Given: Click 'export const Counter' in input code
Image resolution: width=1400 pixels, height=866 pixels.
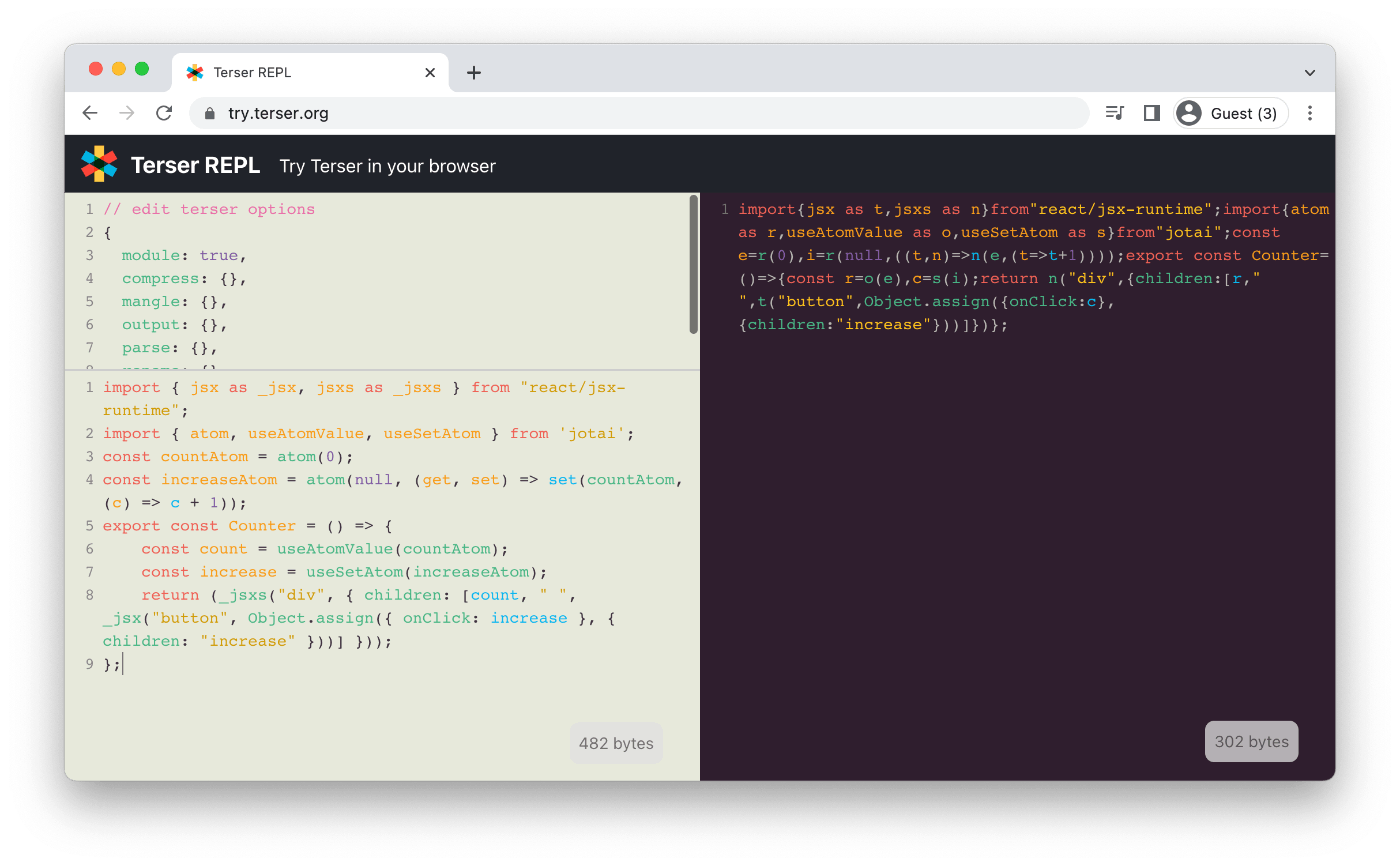Looking at the screenshot, I should pyautogui.click(x=199, y=525).
